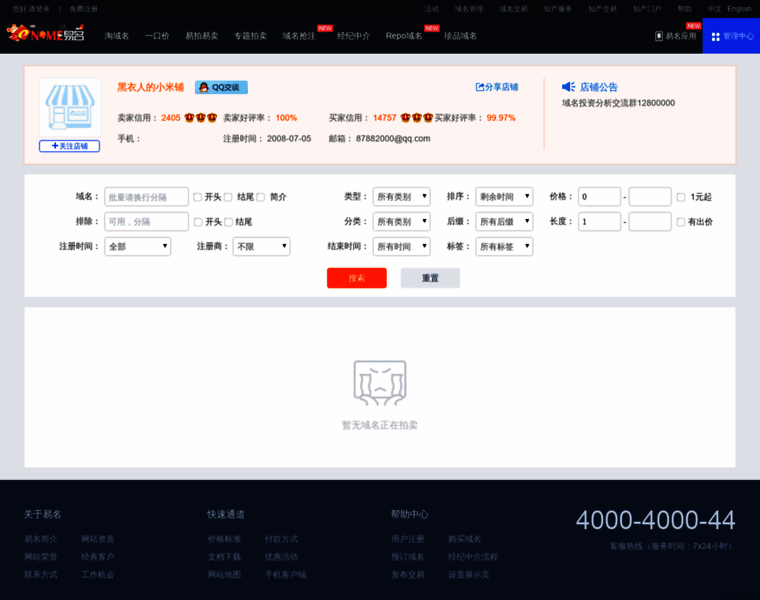
Task: Click the minimum 价格 field
Action: pos(600,197)
